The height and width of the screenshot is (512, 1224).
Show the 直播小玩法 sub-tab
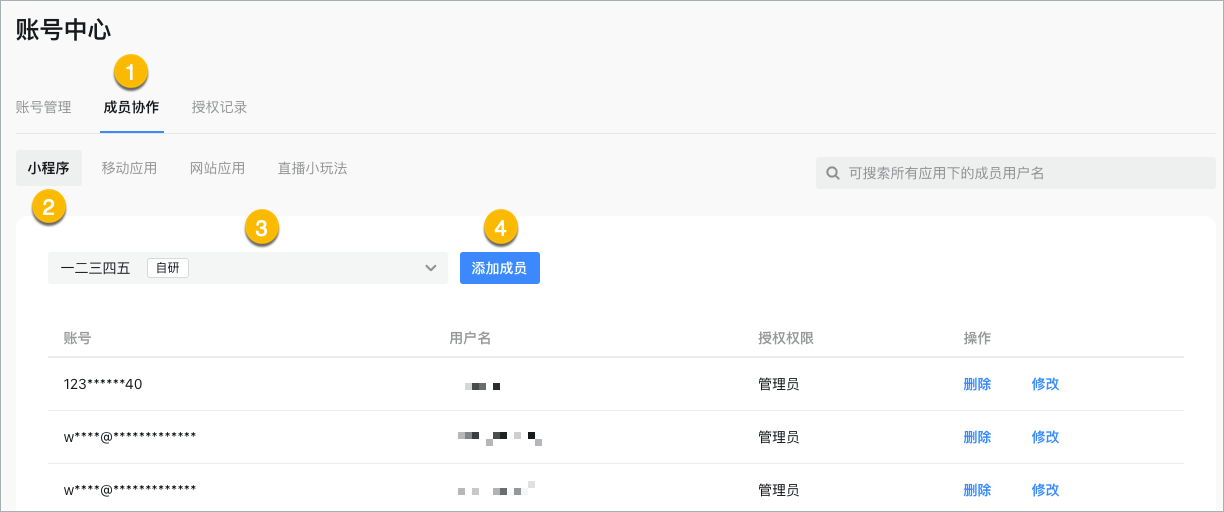312,168
